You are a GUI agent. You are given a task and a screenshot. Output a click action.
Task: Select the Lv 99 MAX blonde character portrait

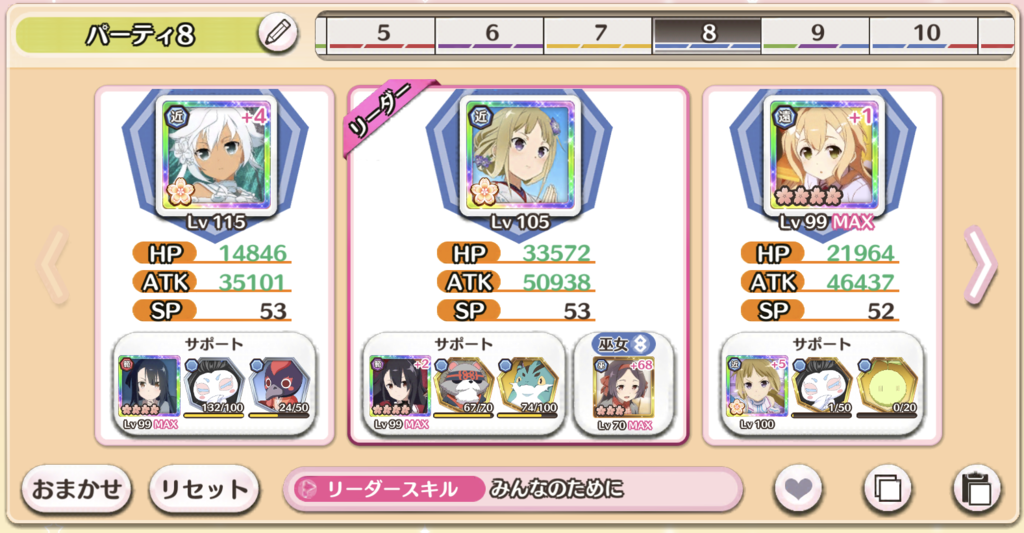coord(824,155)
